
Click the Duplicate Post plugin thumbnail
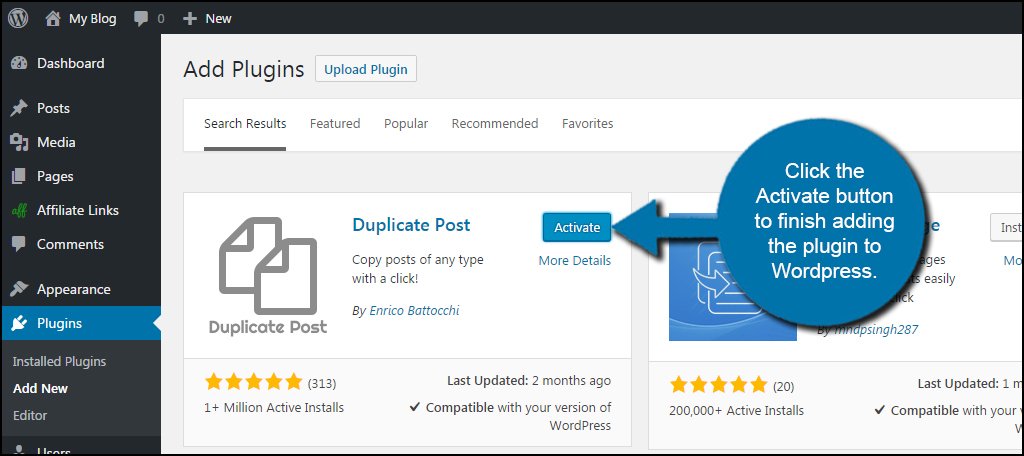(268, 275)
